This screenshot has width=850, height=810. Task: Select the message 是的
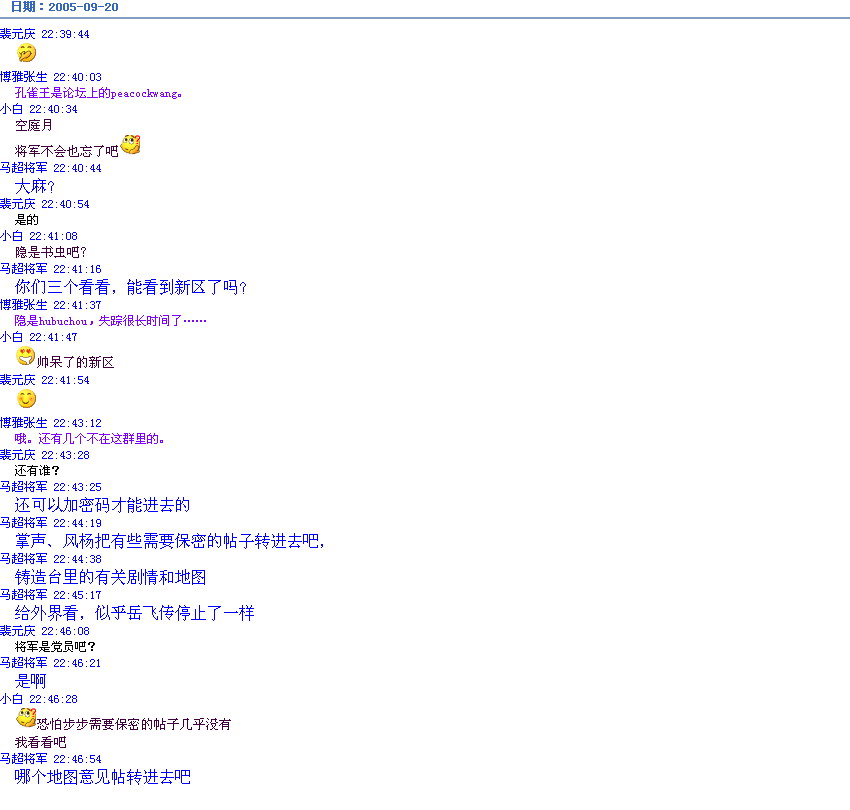click(x=27, y=220)
